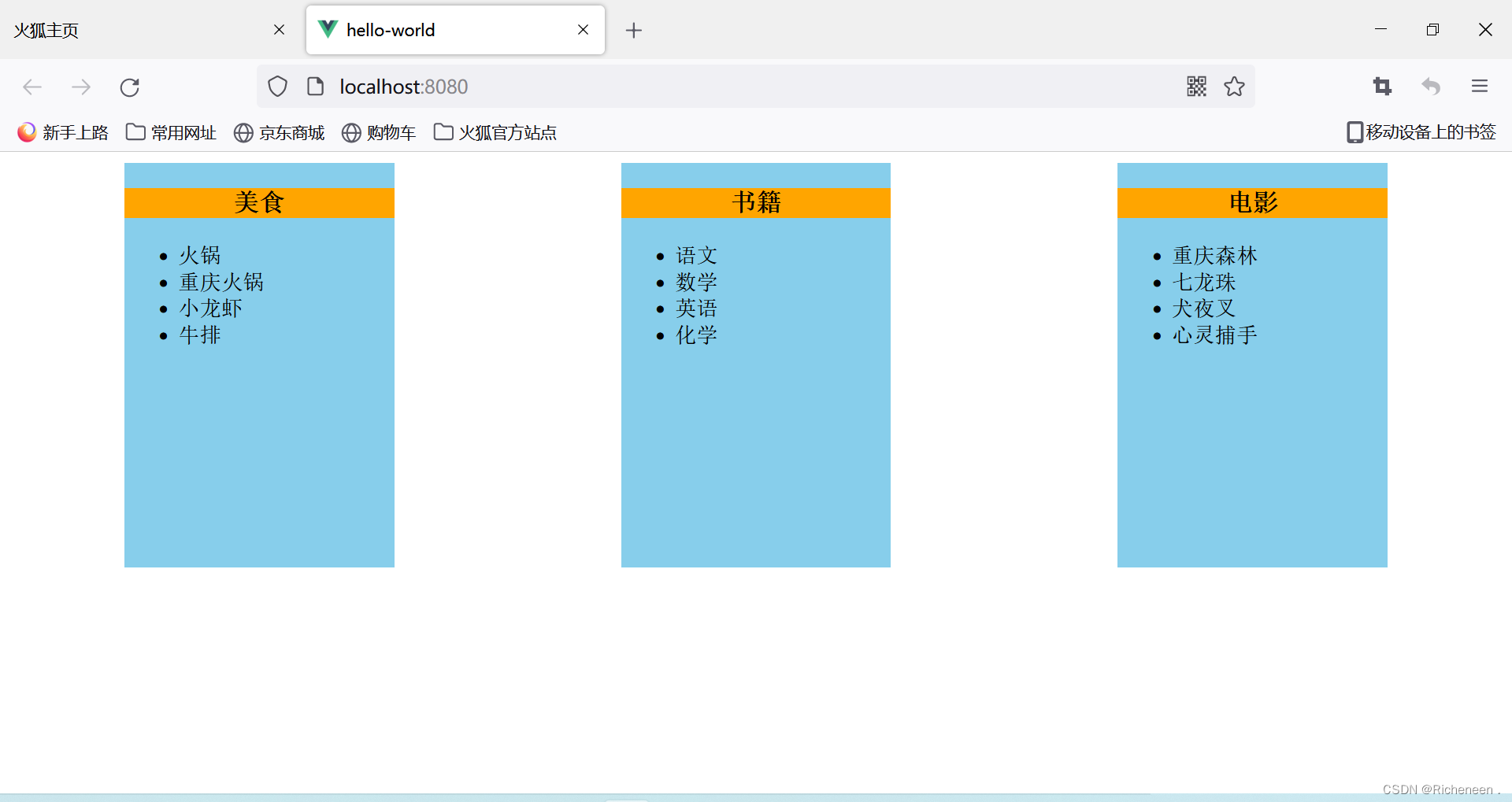
Task: Open a new tab with plus button
Action: (x=634, y=31)
